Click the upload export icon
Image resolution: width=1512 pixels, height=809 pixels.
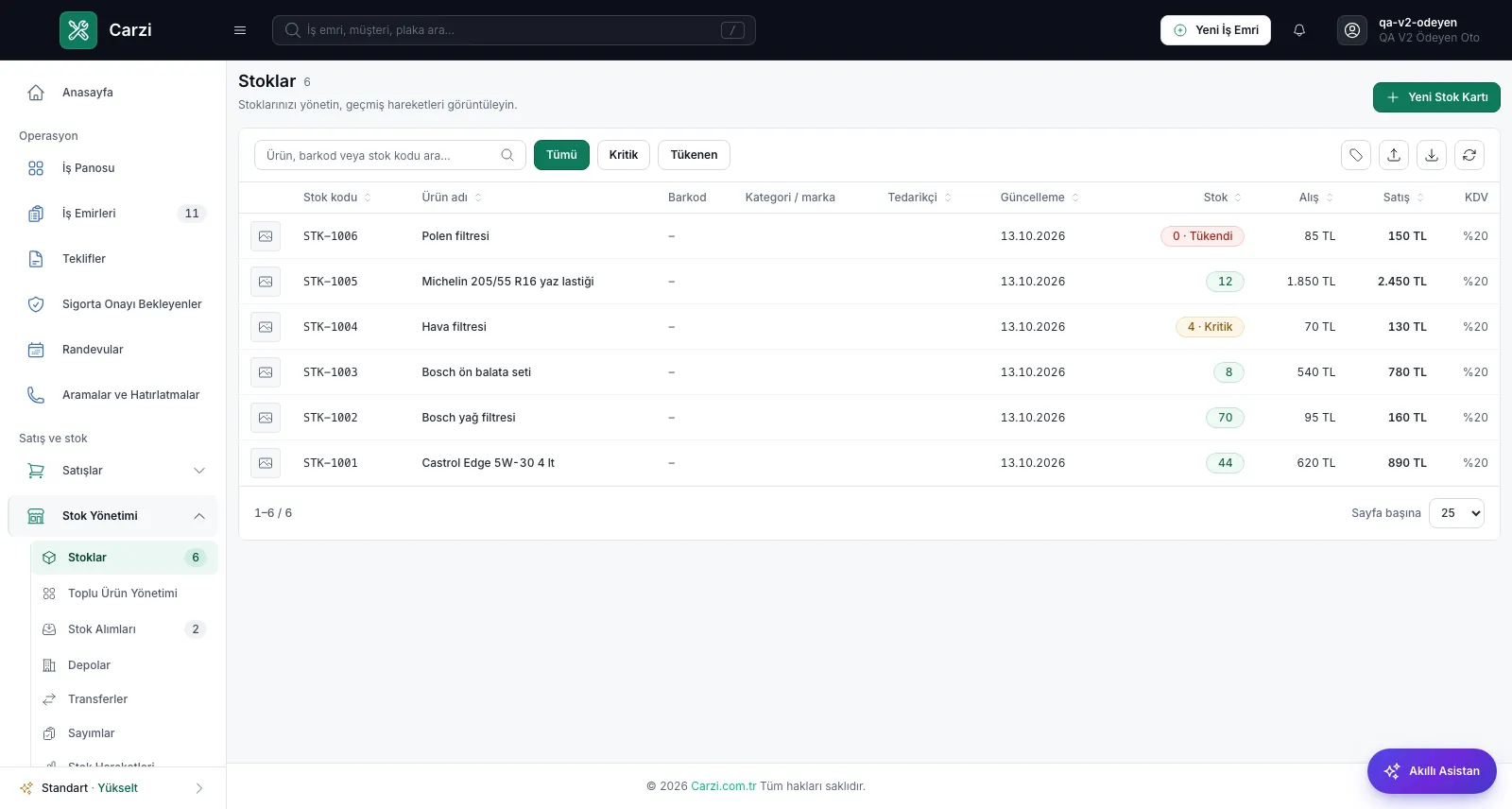pyautogui.click(x=1394, y=155)
